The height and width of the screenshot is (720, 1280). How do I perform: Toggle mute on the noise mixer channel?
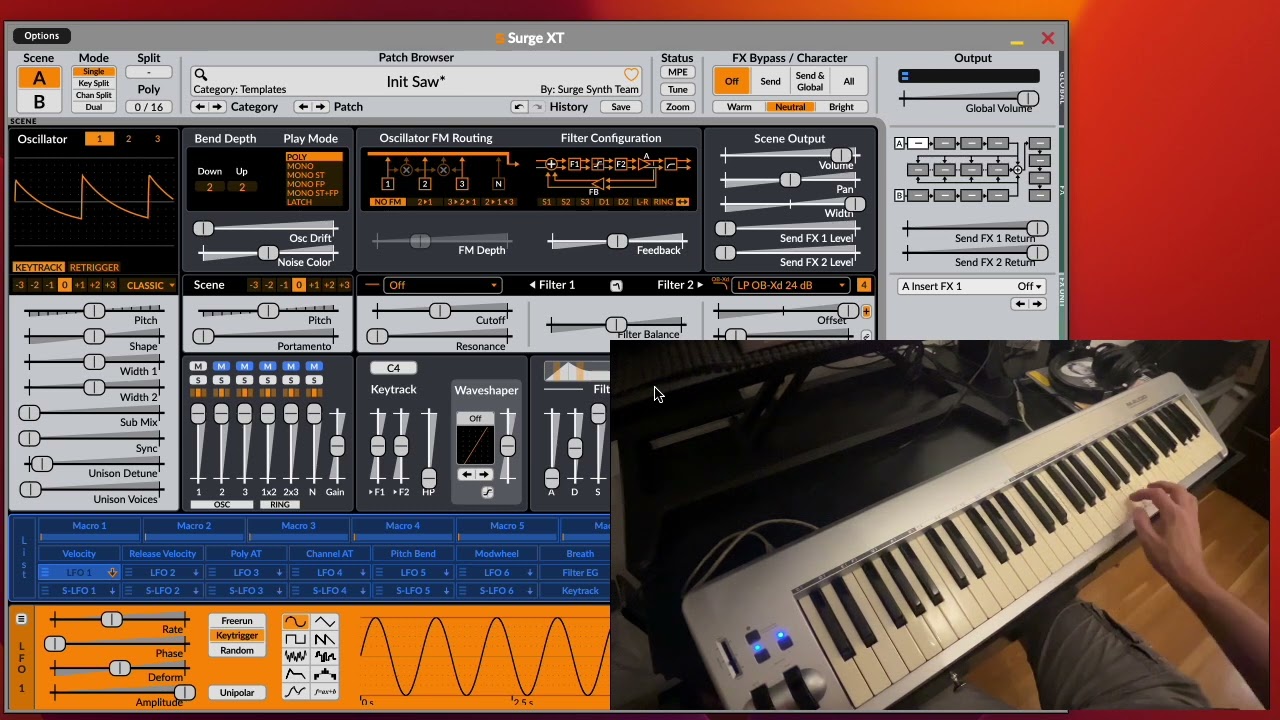pos(314,367)
